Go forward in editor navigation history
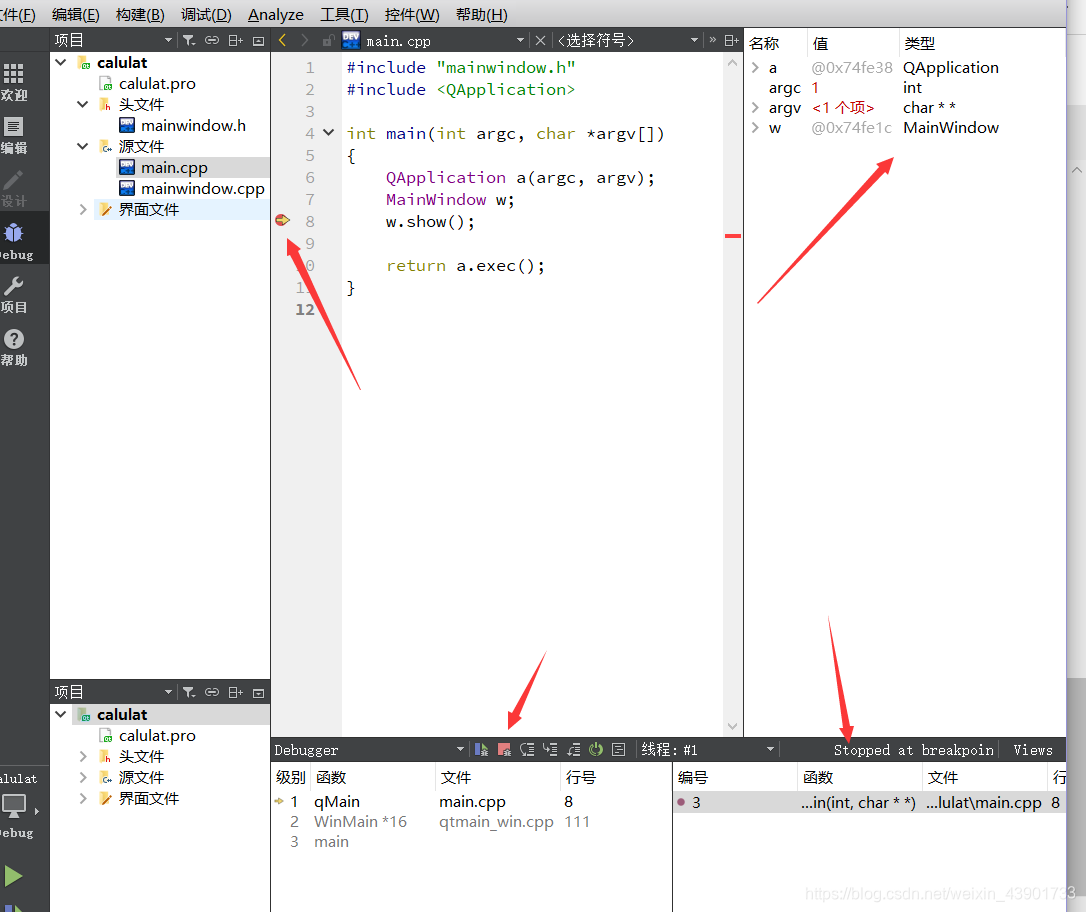The image size is (1086, 912). click(x=304, y=40)
